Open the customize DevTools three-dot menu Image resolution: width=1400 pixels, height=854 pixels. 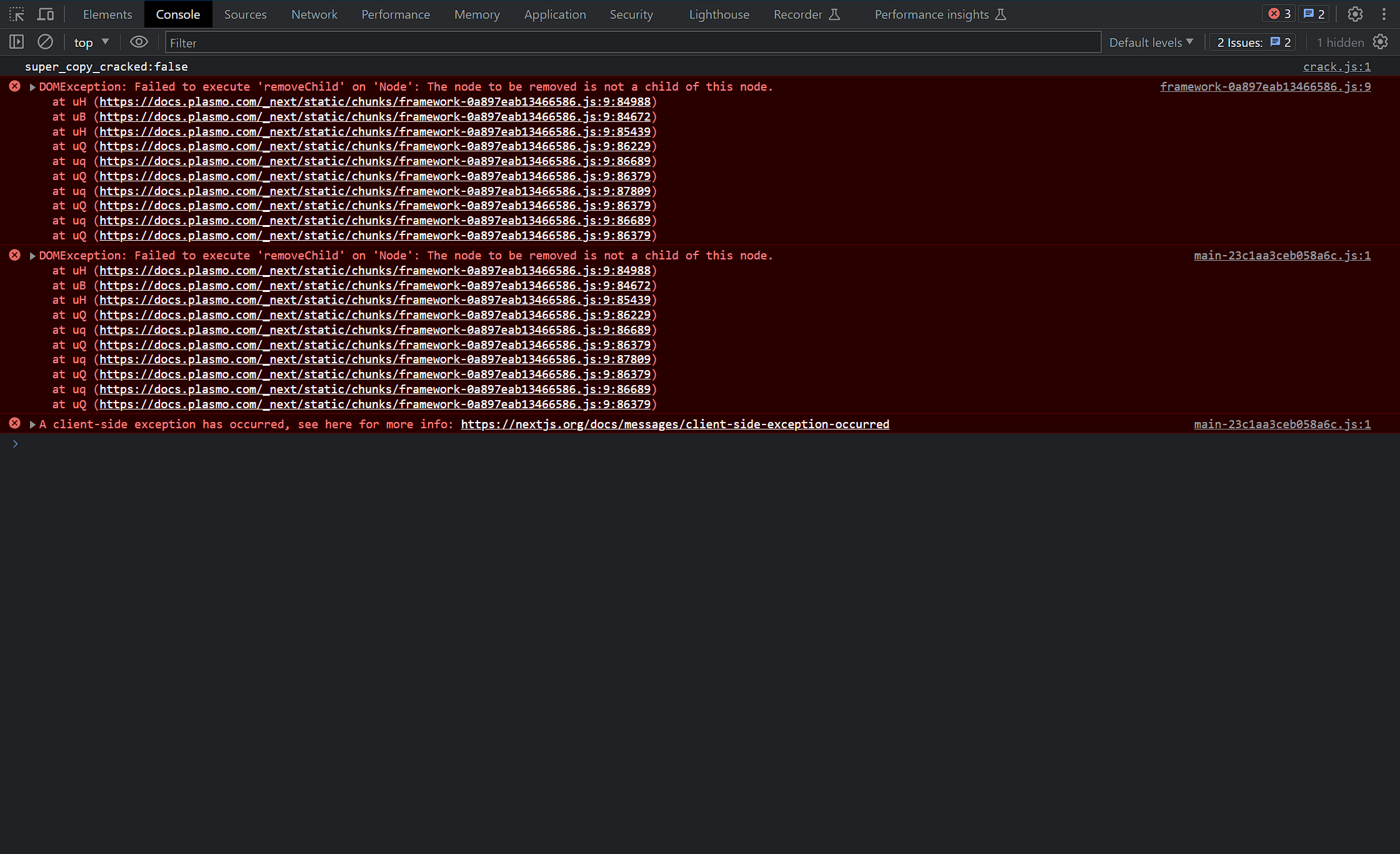point(1385,14)
